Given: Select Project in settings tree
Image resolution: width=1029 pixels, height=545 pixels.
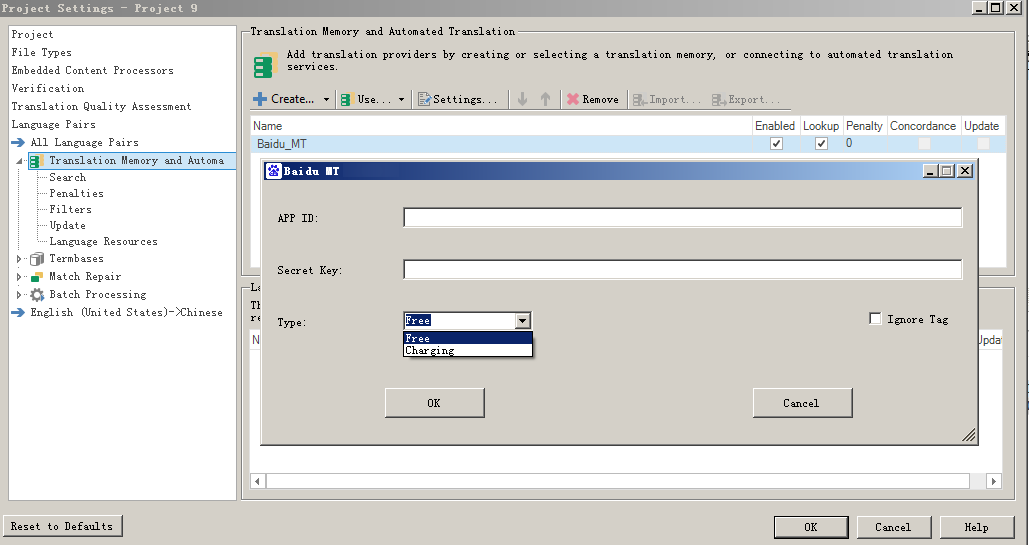Looking at the screenshot, I should tap(32, 34).
